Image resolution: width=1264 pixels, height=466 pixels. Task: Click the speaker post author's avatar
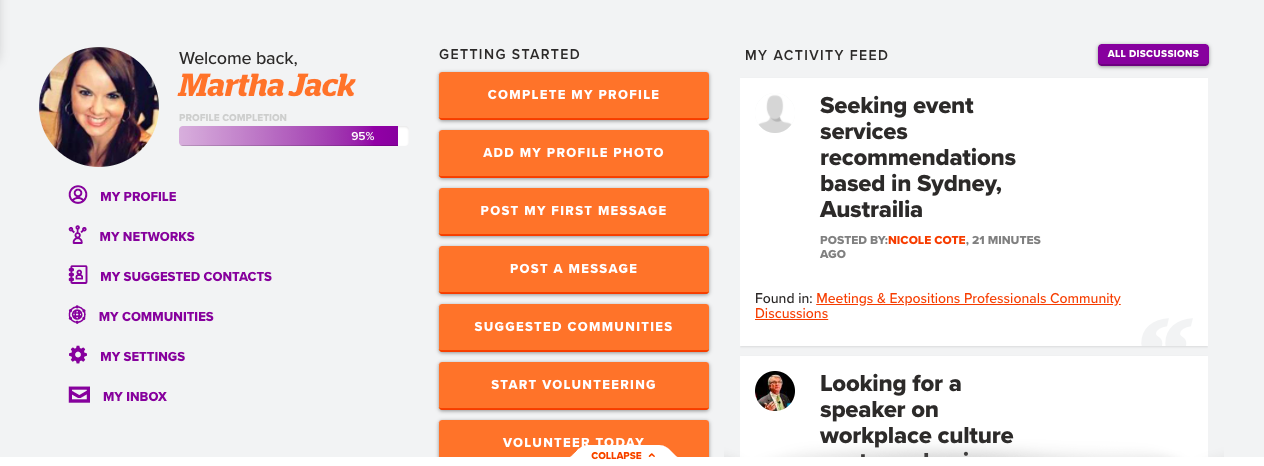click(x=775, y=391)
